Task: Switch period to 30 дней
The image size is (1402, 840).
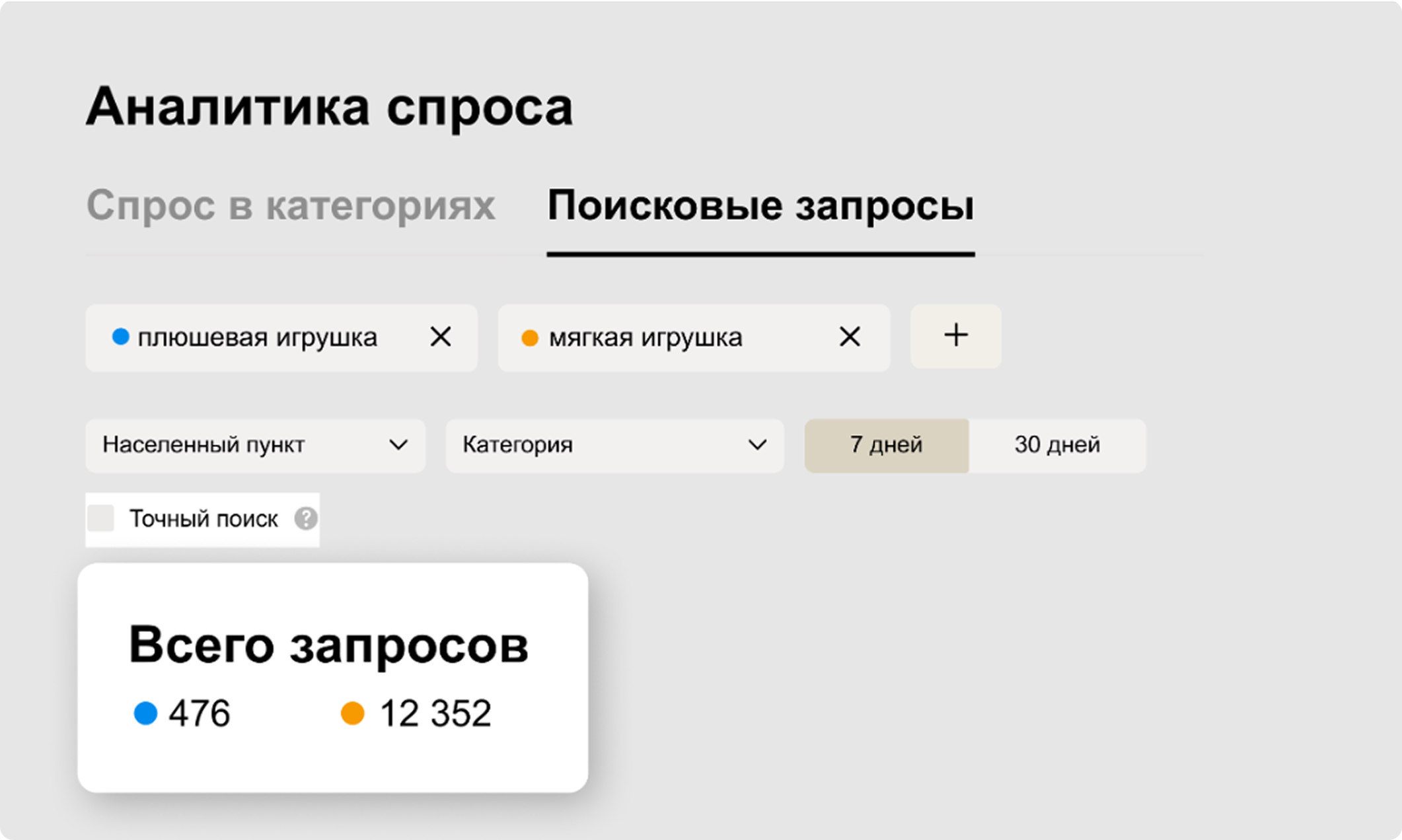Action: [x=1057, y=445]
